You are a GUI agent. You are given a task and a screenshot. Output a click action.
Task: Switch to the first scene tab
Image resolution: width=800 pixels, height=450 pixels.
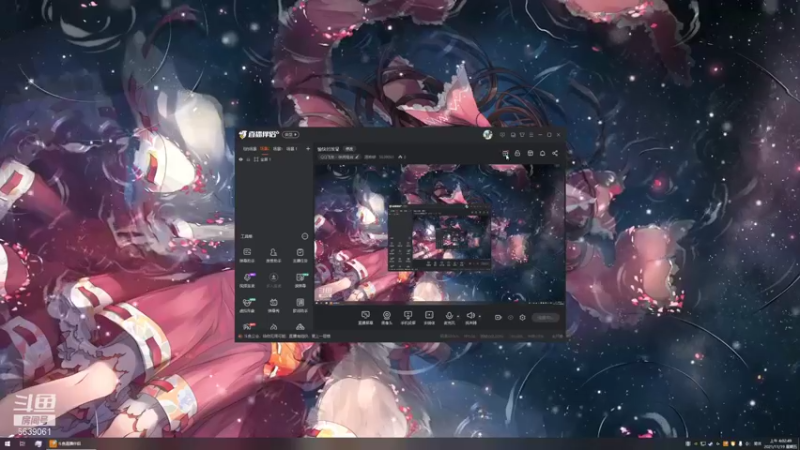pos(249,148)
